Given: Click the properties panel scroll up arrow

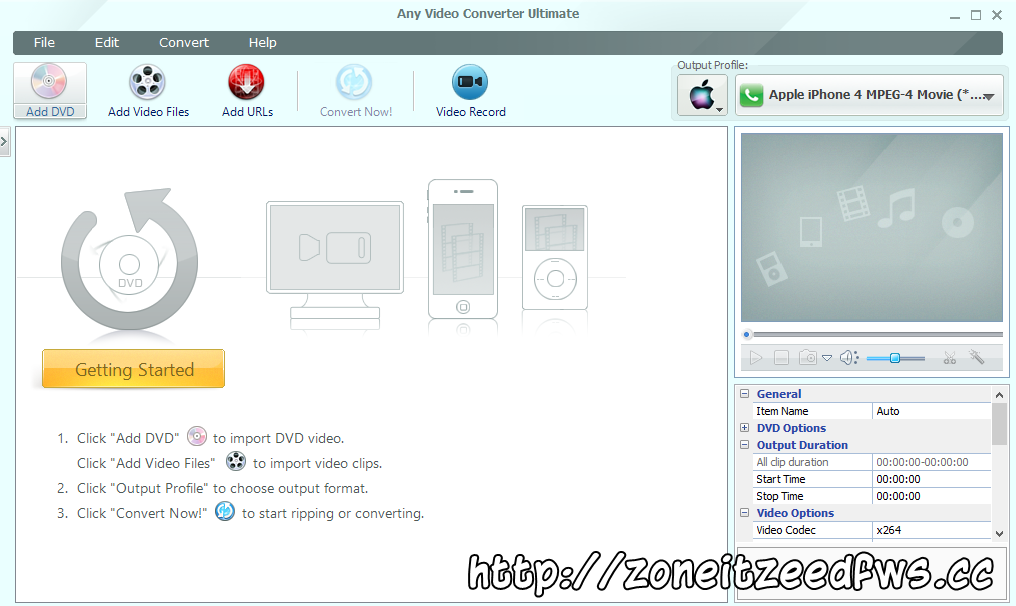Looking at the screenshot, I should pos(999,395).
